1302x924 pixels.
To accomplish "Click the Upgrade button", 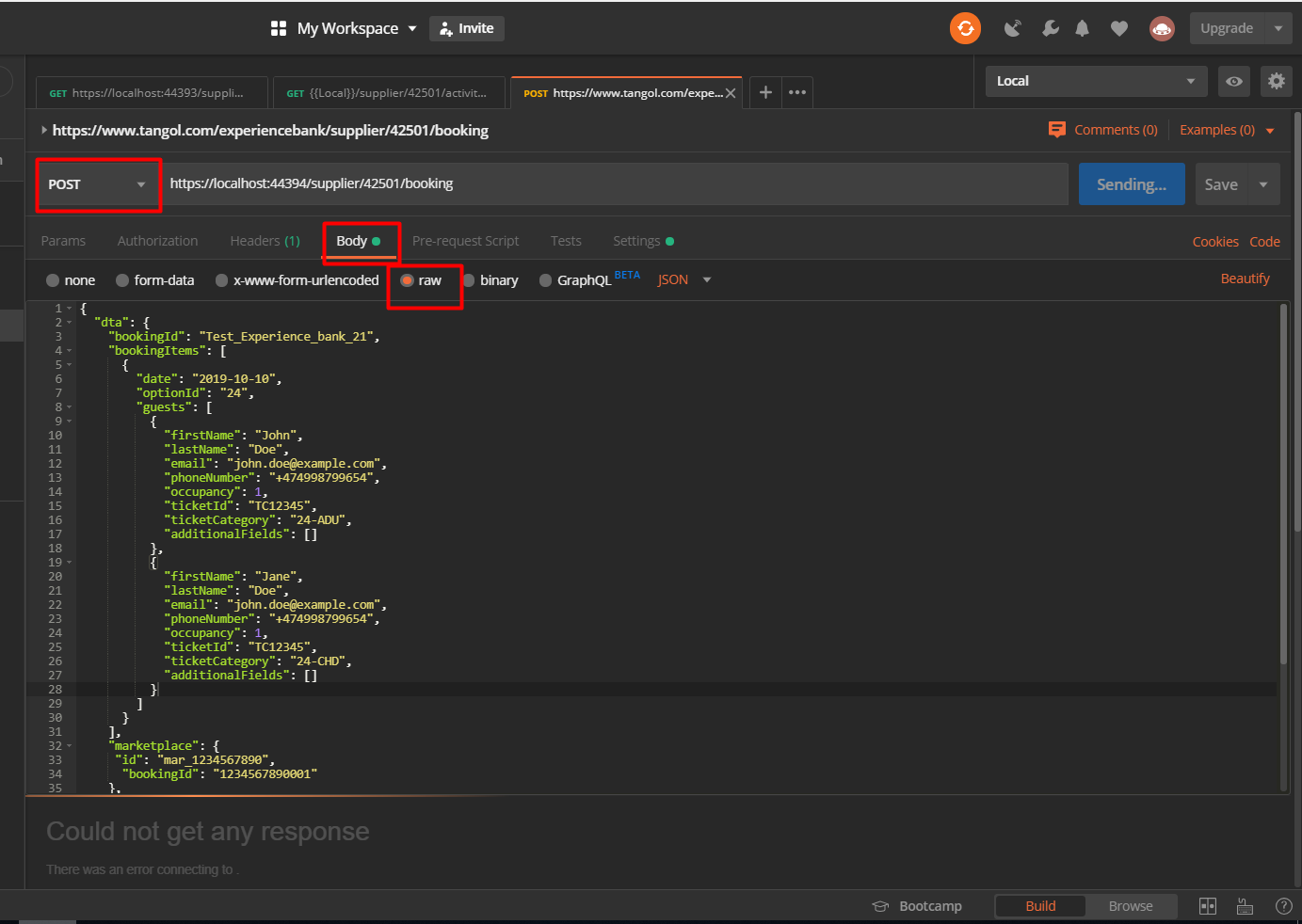I will (1227, 29).
